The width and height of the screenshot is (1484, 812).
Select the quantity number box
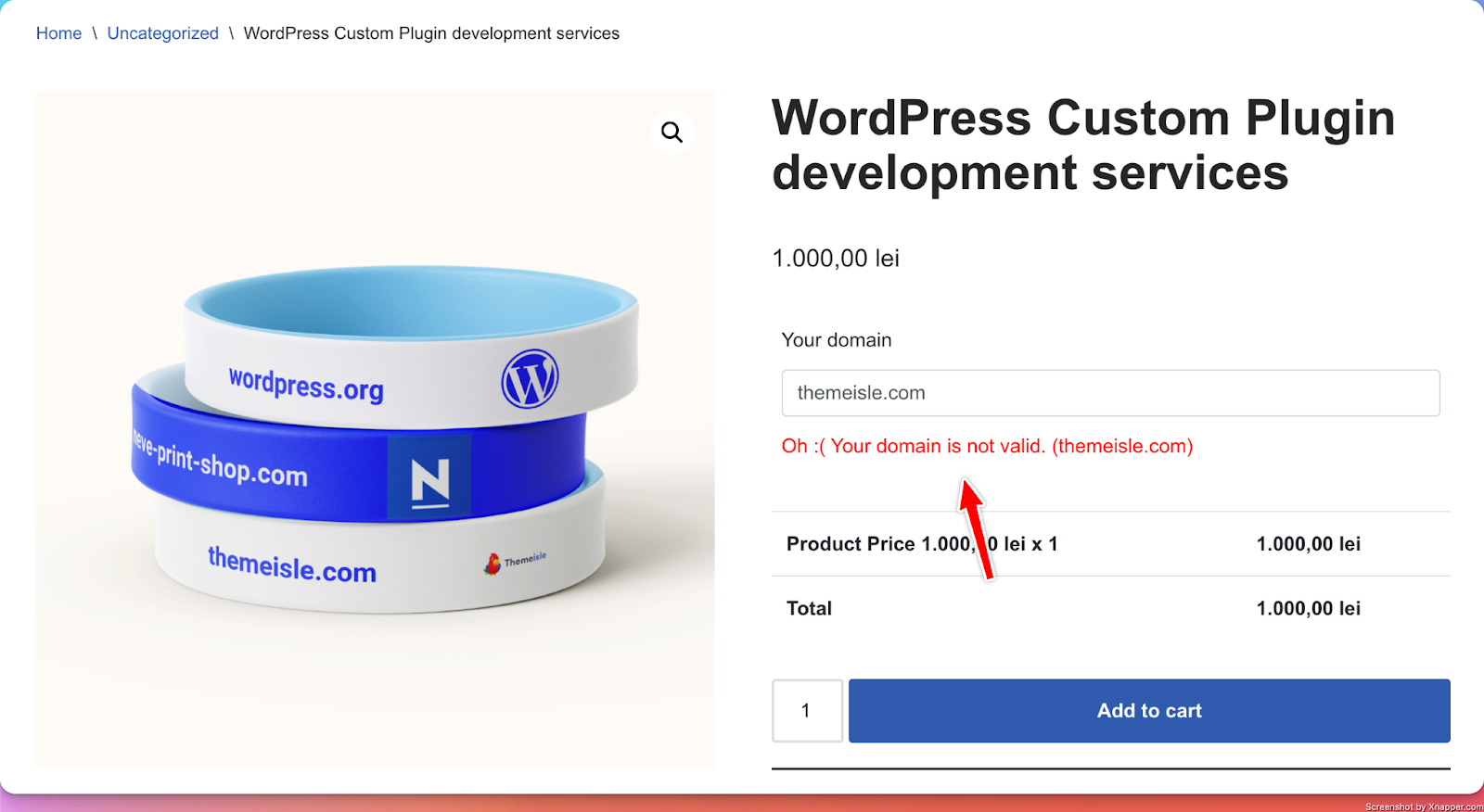(807, 711)
